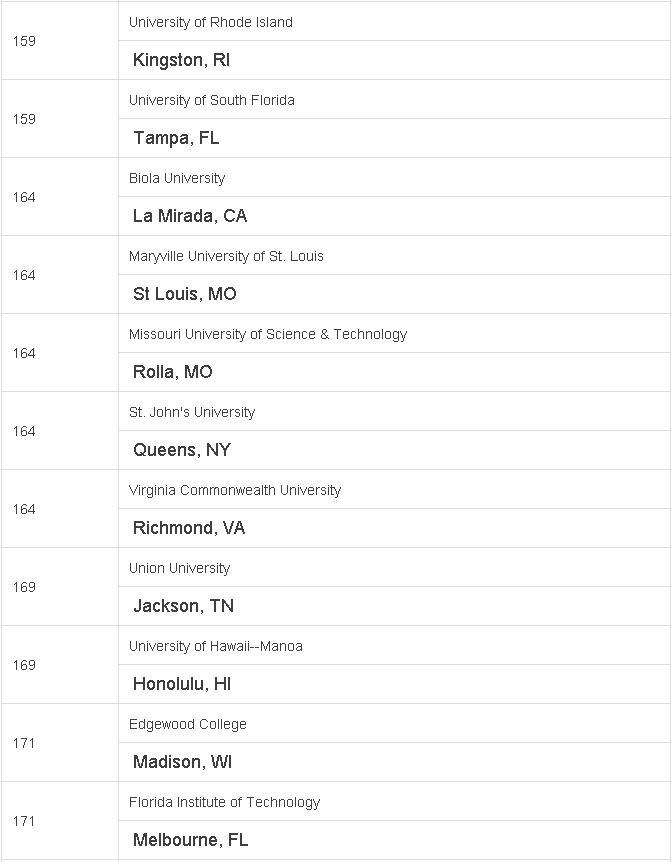Click the Honolulu, HI location text
672x862 pixels.
[181, 684]
